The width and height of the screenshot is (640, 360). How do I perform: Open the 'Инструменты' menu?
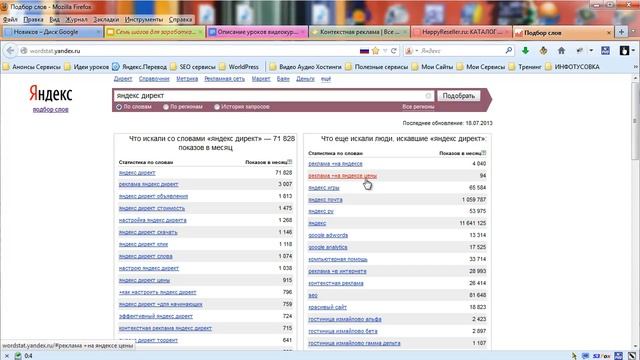point(144,19)
